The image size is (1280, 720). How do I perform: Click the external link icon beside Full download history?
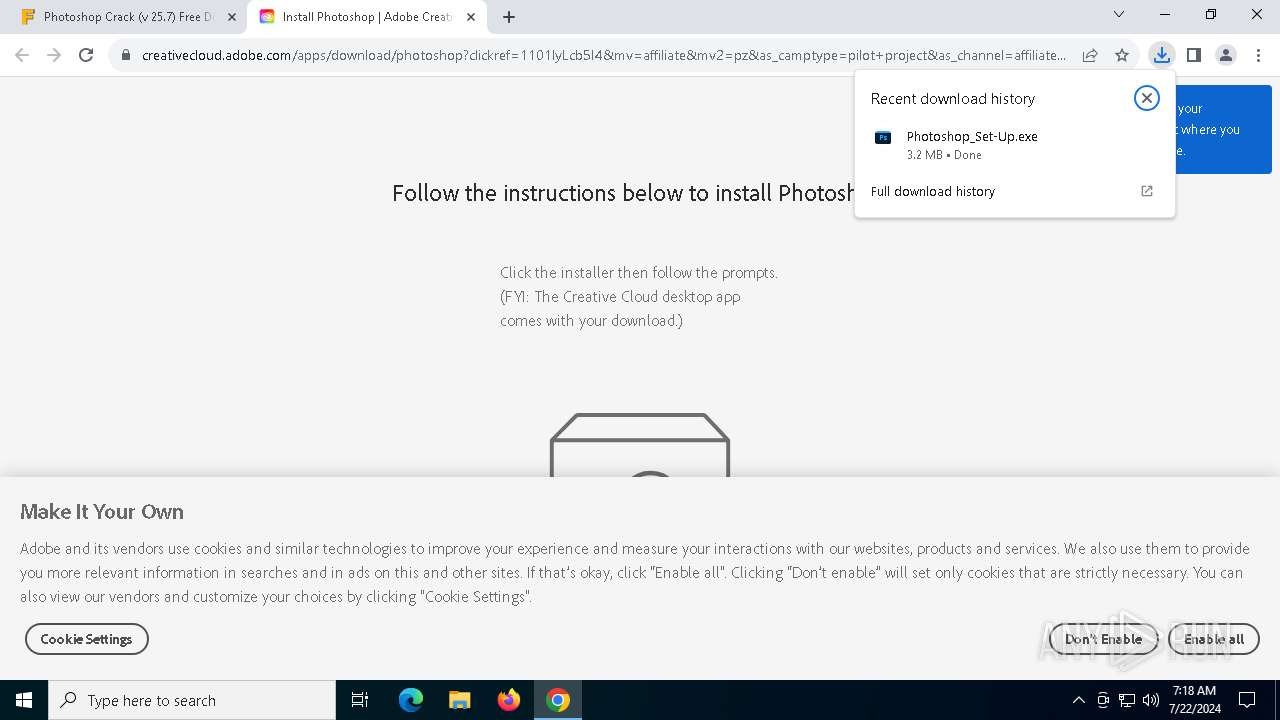tap(1147, 191)
